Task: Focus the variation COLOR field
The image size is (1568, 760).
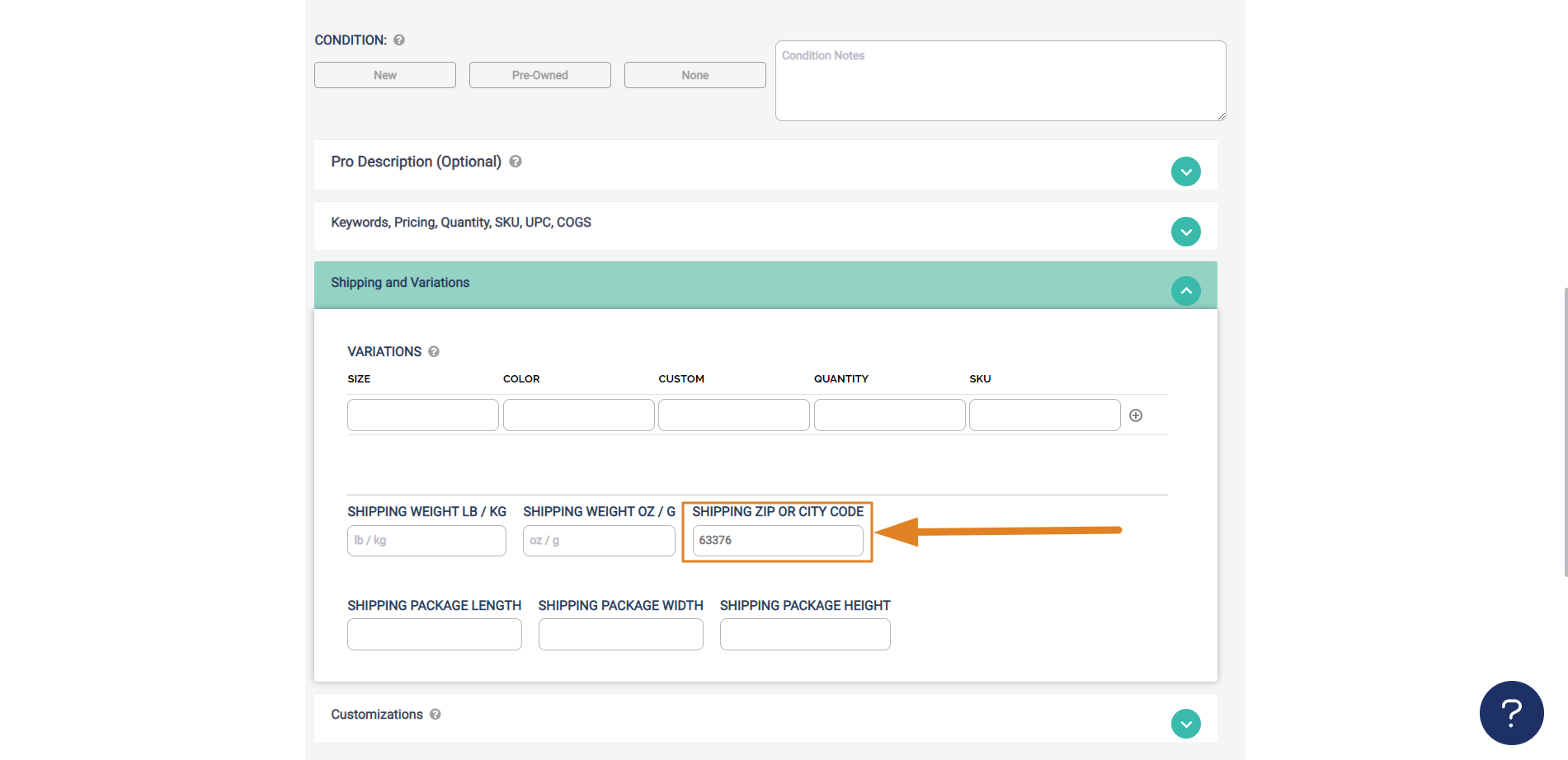Action: (579, 415)
